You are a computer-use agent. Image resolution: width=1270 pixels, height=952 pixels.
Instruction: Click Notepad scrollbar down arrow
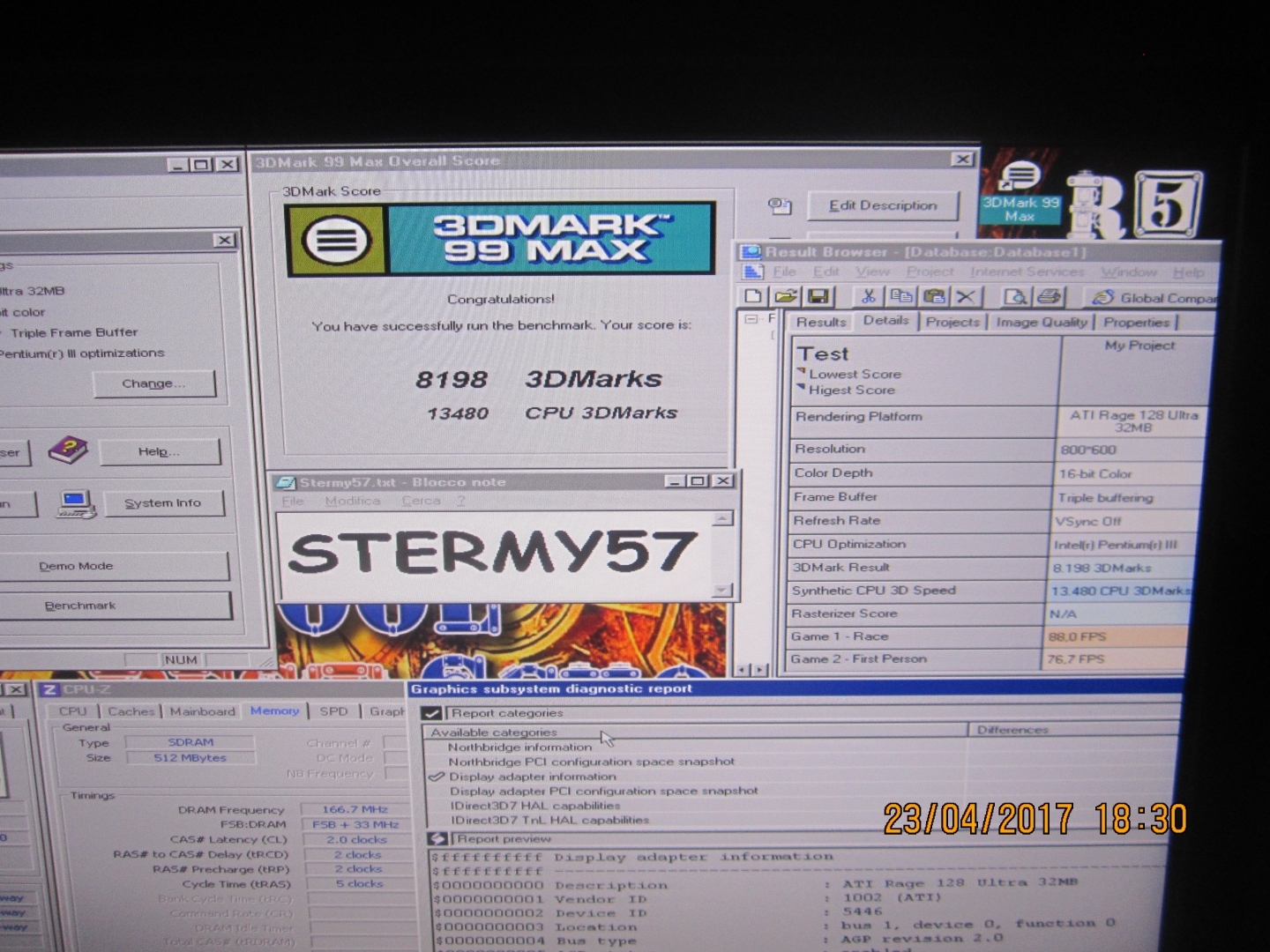point(722,590)
